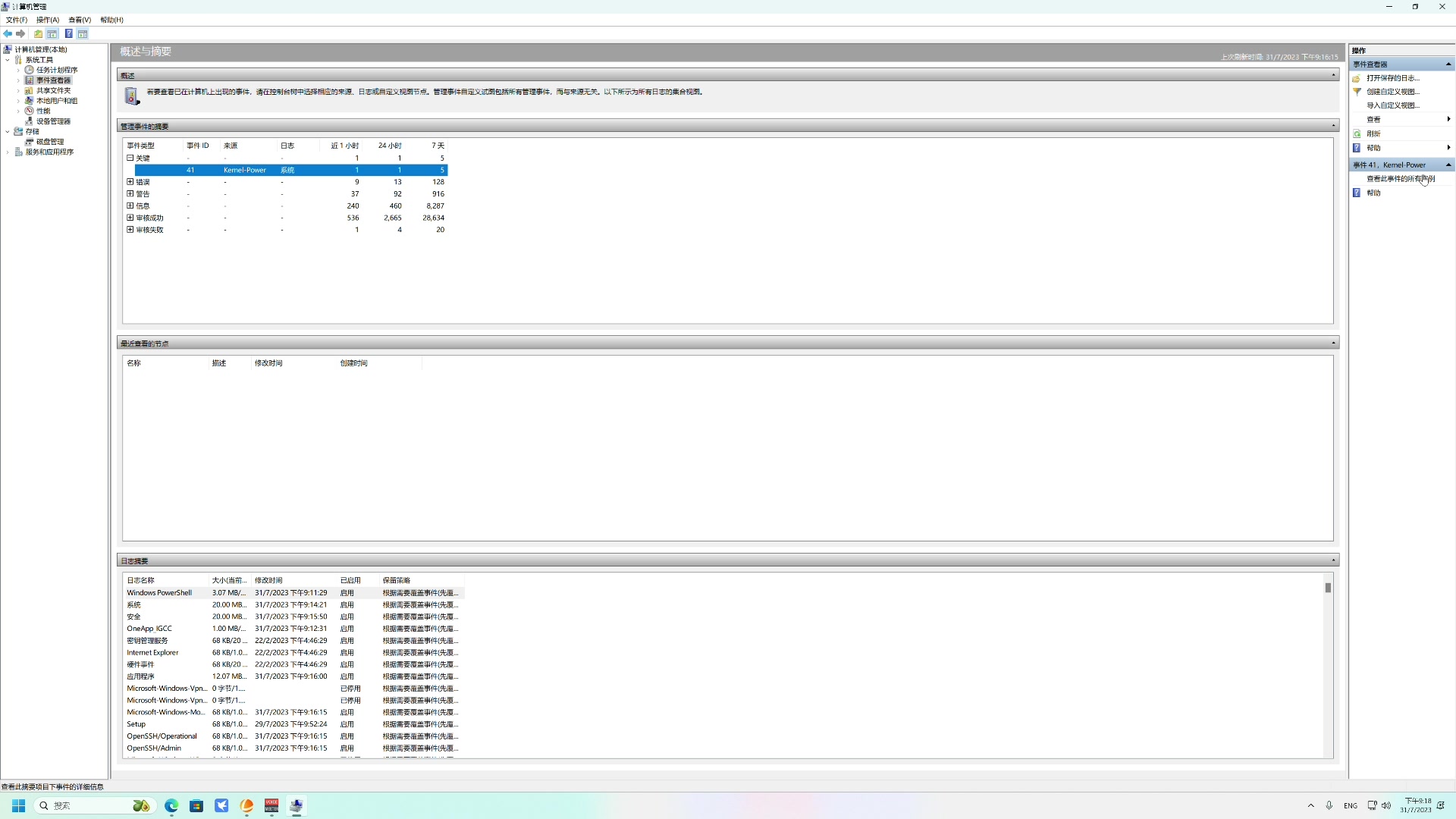Open the 查看(V) menu
The image size is (1456, 819).
[x=79, y=20]
